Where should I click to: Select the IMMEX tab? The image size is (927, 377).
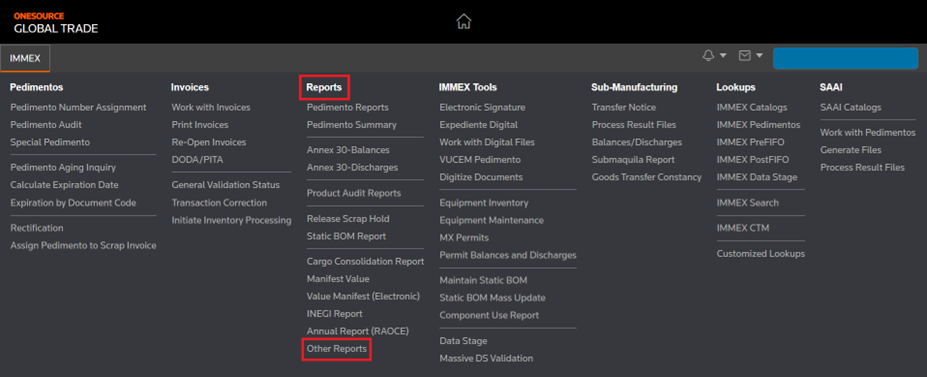point(25,58)
